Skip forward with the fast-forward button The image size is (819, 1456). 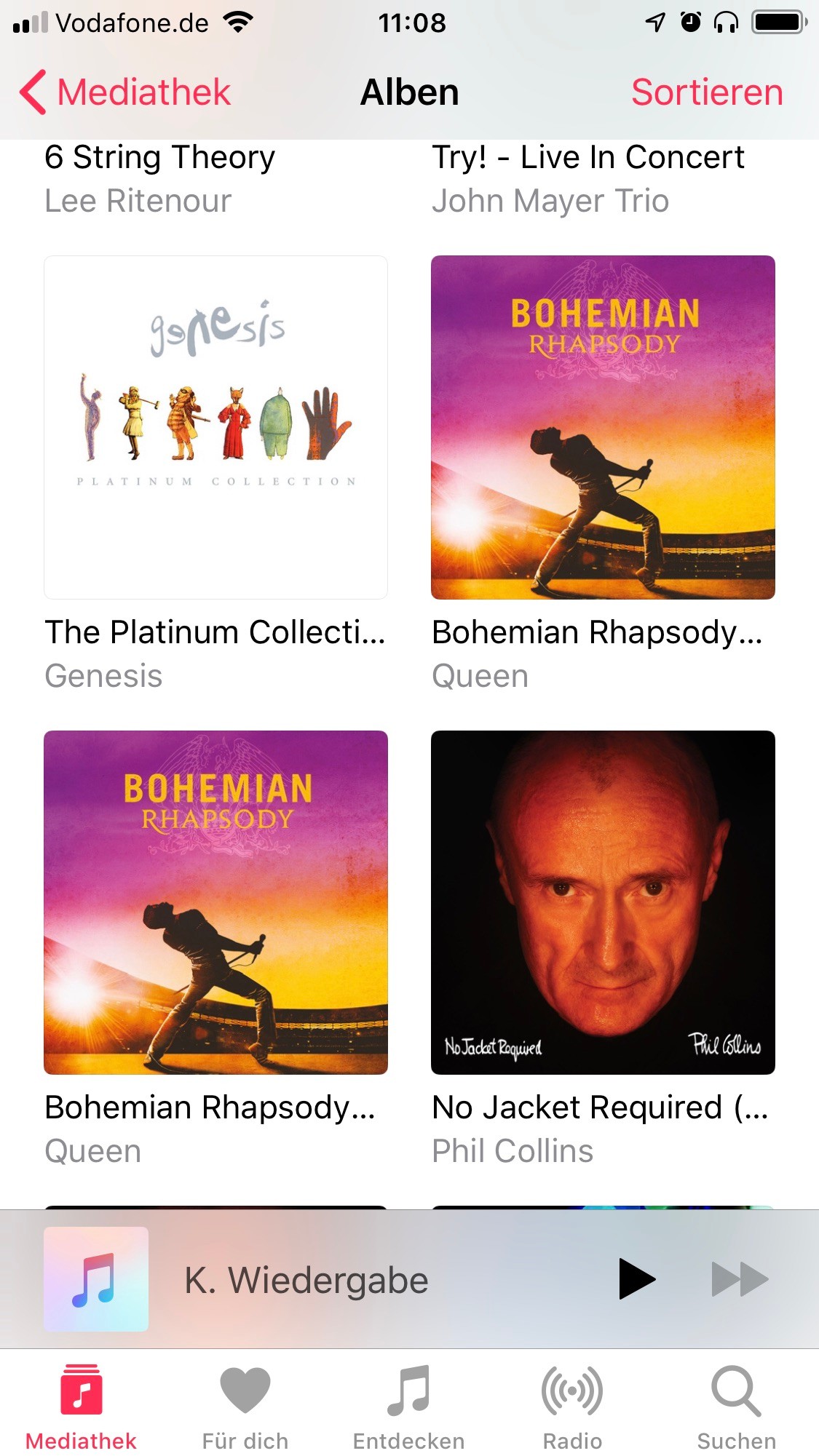click(740, 1278)
